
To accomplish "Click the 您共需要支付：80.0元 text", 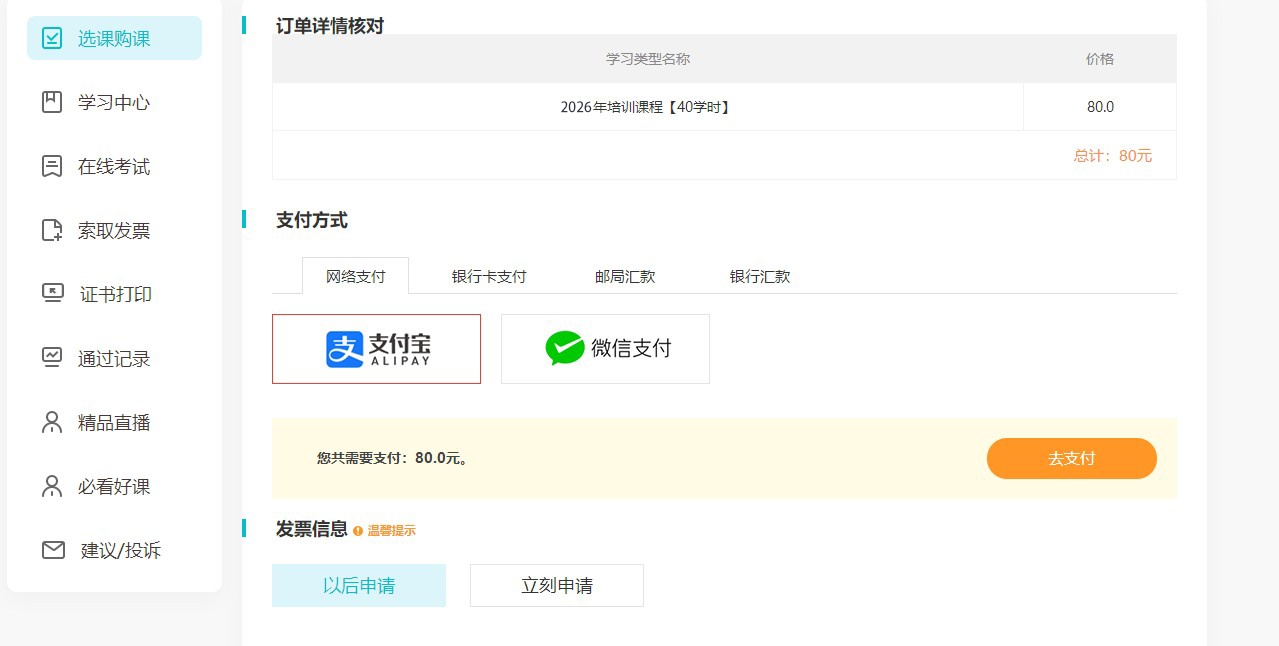I will click(393, 458).
